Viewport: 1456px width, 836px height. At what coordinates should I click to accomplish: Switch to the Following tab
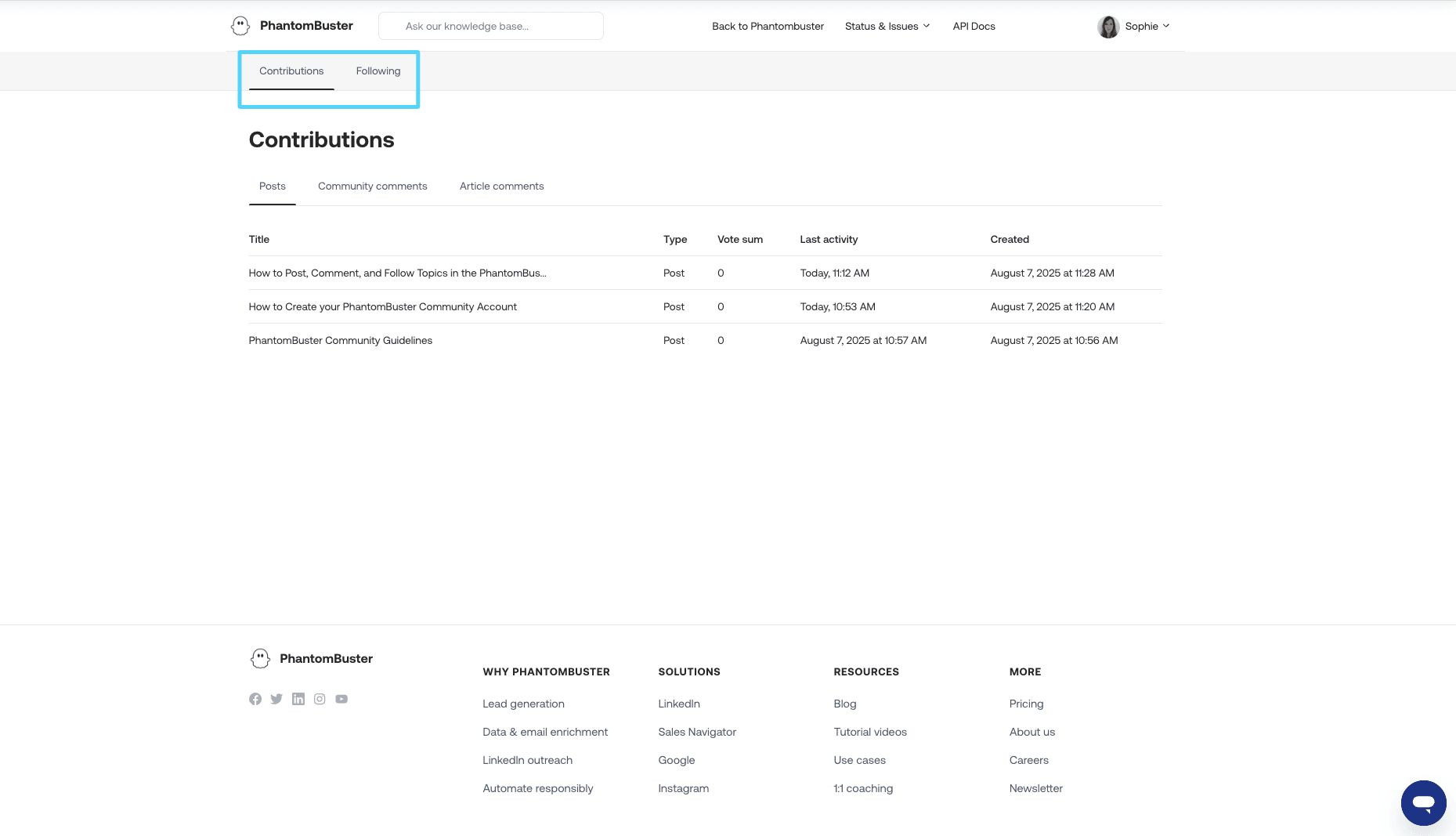point(378,71)
